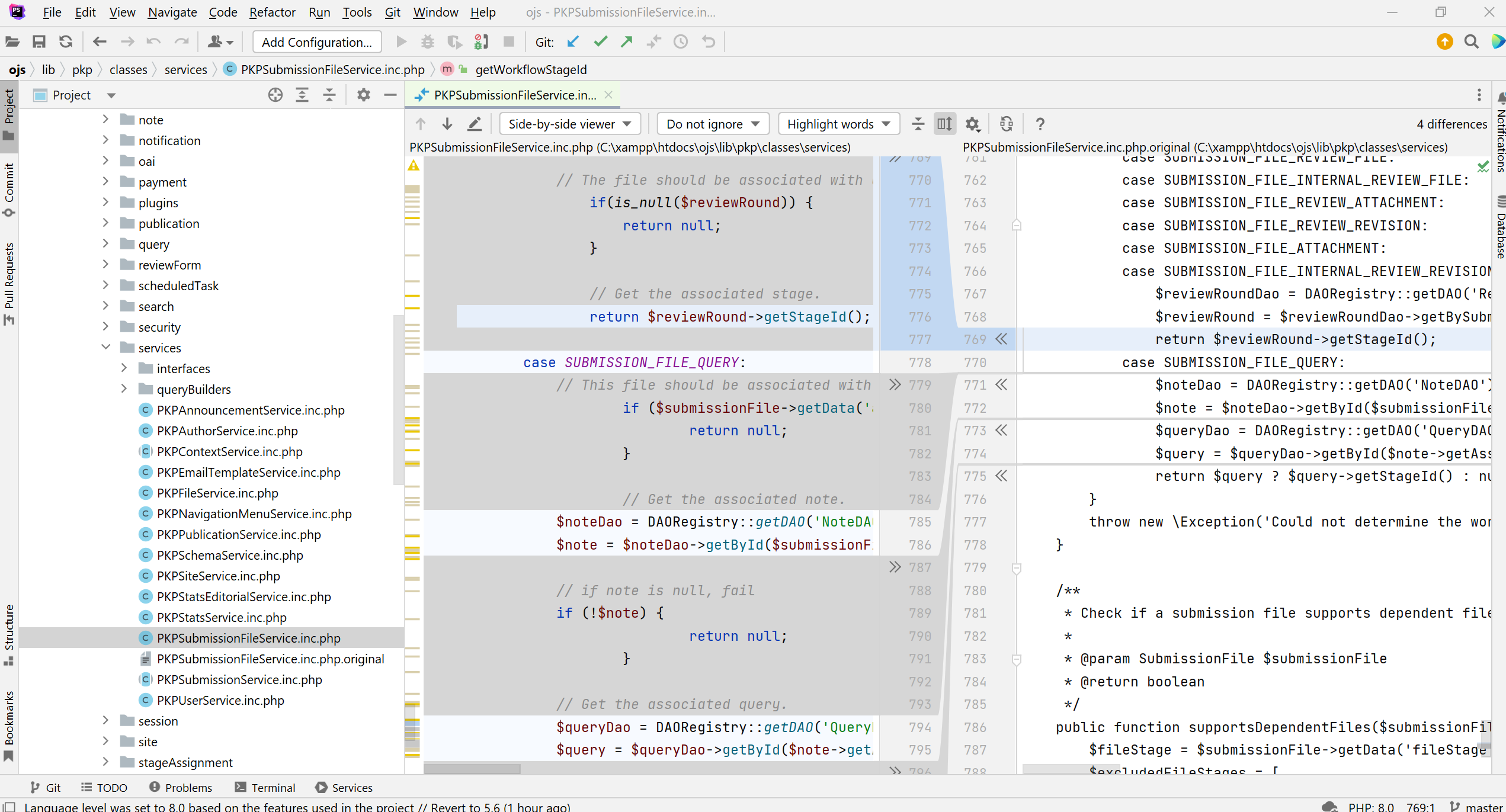Image resolution: width=1506 pixels, height=812 pixels.
Task: Click the Forward navigation arrow
Action: coord(127,42)
